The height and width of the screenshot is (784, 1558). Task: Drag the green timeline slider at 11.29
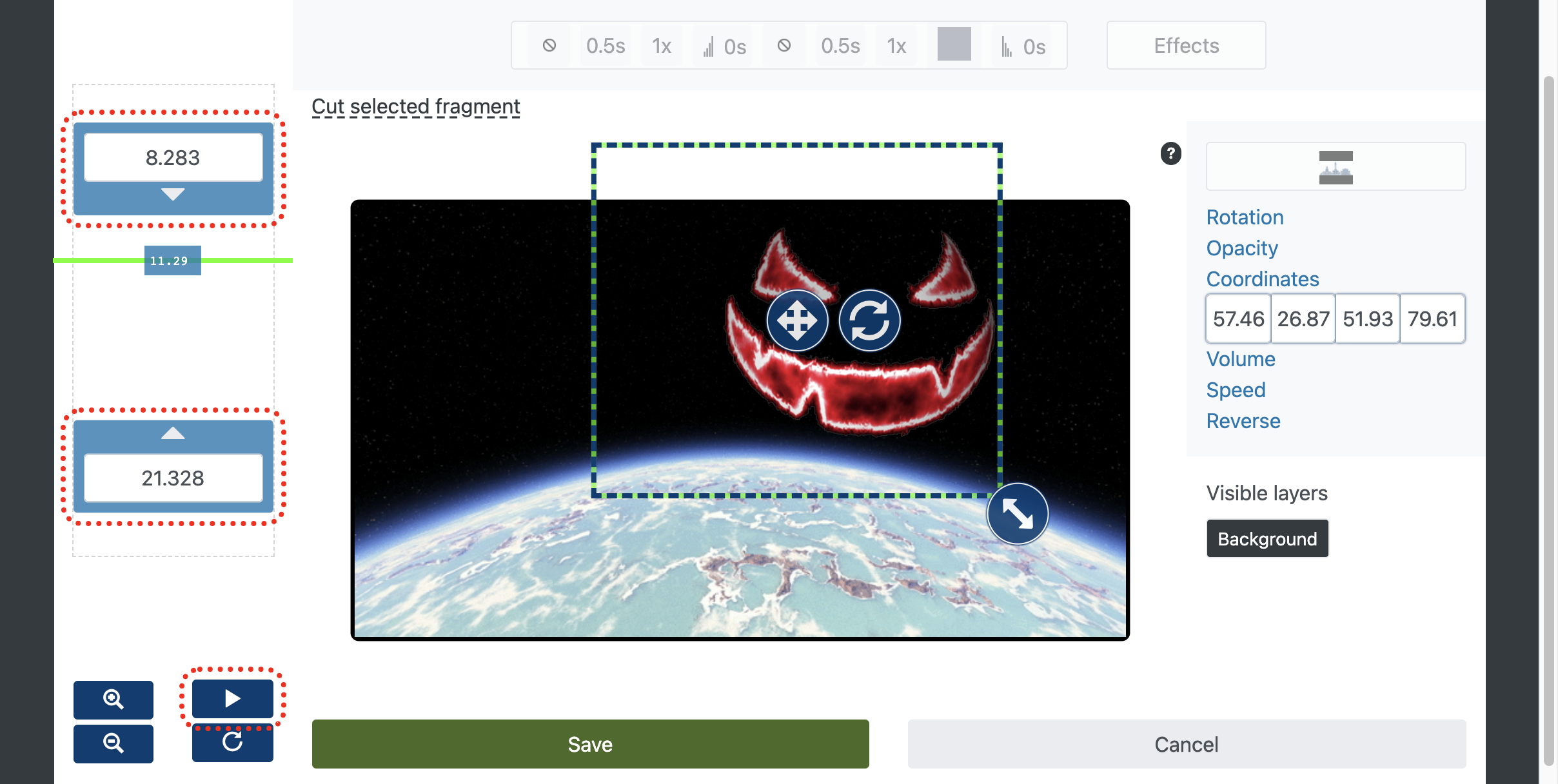pos(169,262)
